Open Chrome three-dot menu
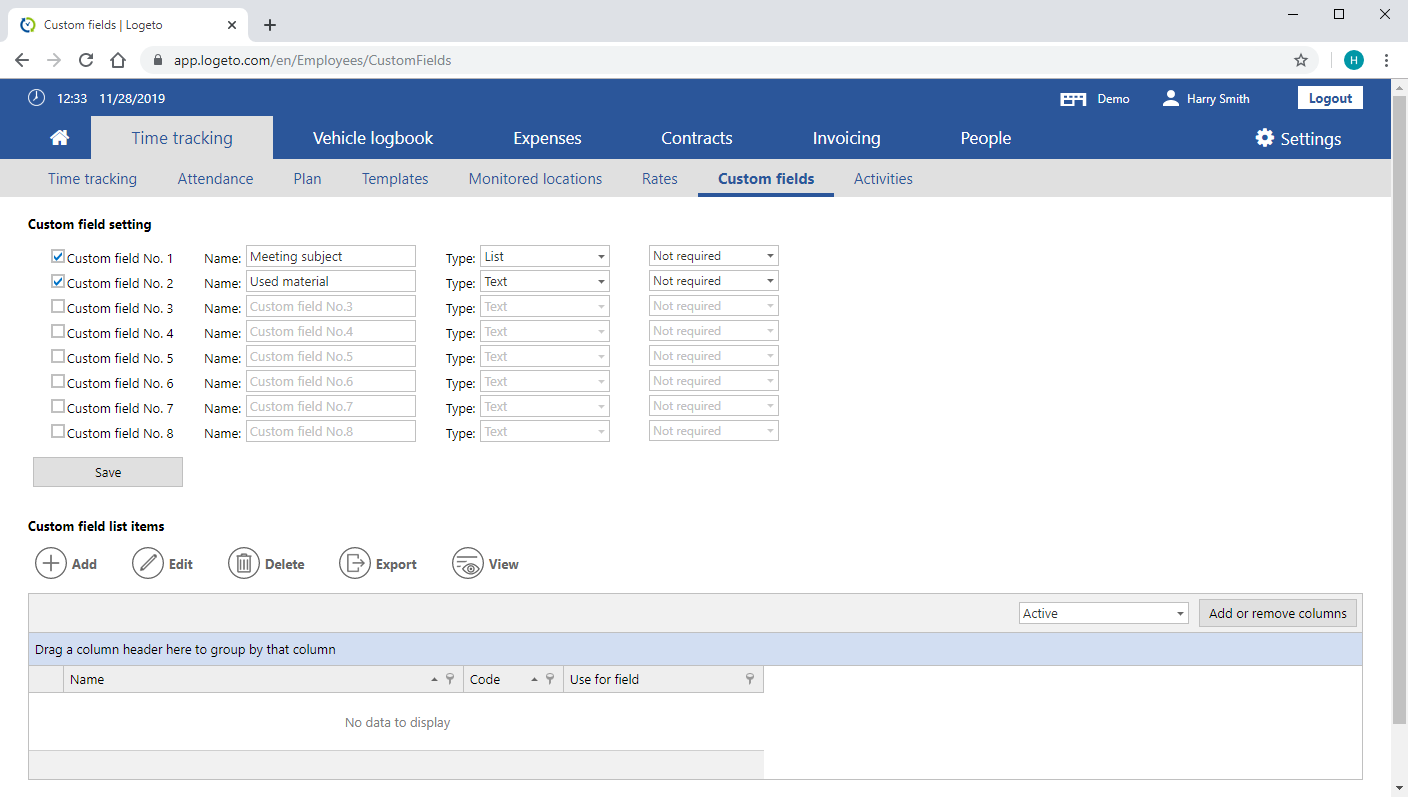Image resolution: width=1408 pixels, height=797 pixels. (1386, 60)
